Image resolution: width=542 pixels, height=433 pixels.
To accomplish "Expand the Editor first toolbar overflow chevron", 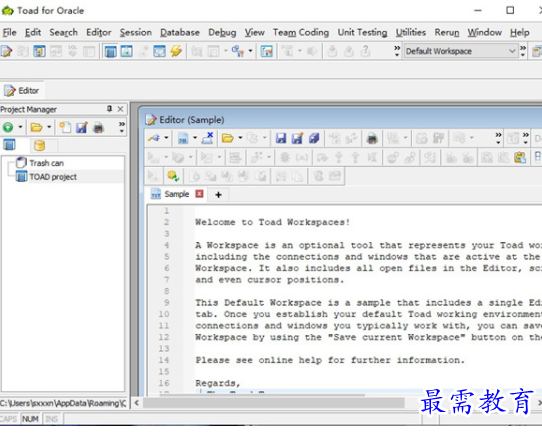I will pos(498,138).
